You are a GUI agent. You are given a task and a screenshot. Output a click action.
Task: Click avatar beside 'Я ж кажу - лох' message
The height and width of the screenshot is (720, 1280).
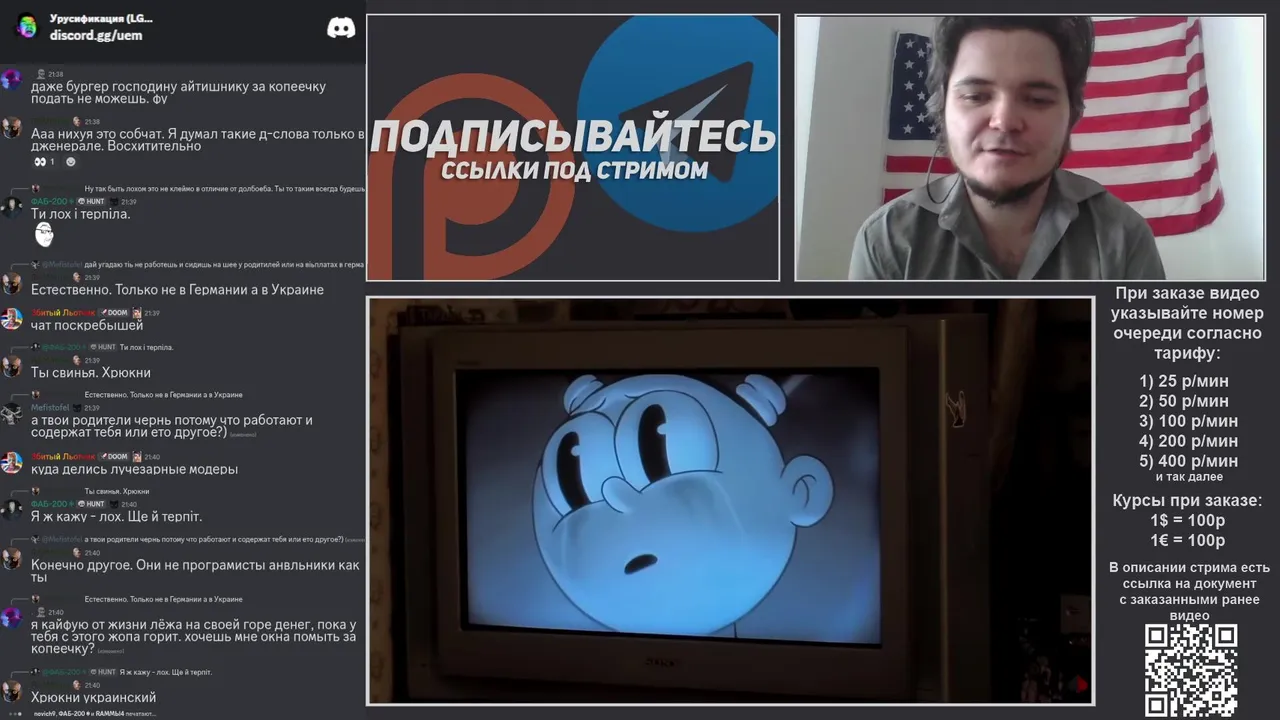coord(11,510)
